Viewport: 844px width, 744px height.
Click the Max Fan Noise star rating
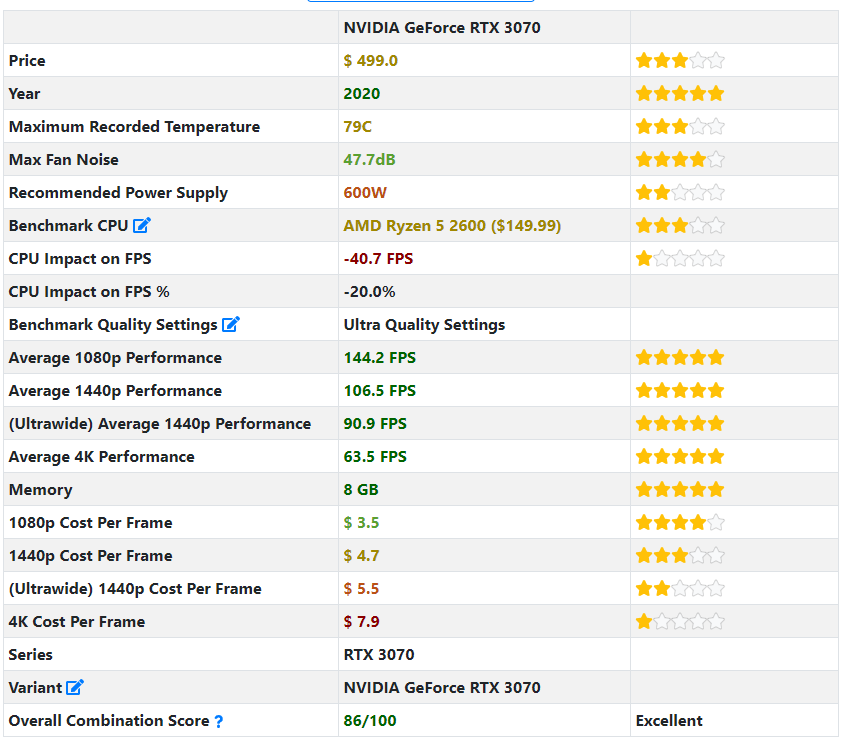[680, 159]
